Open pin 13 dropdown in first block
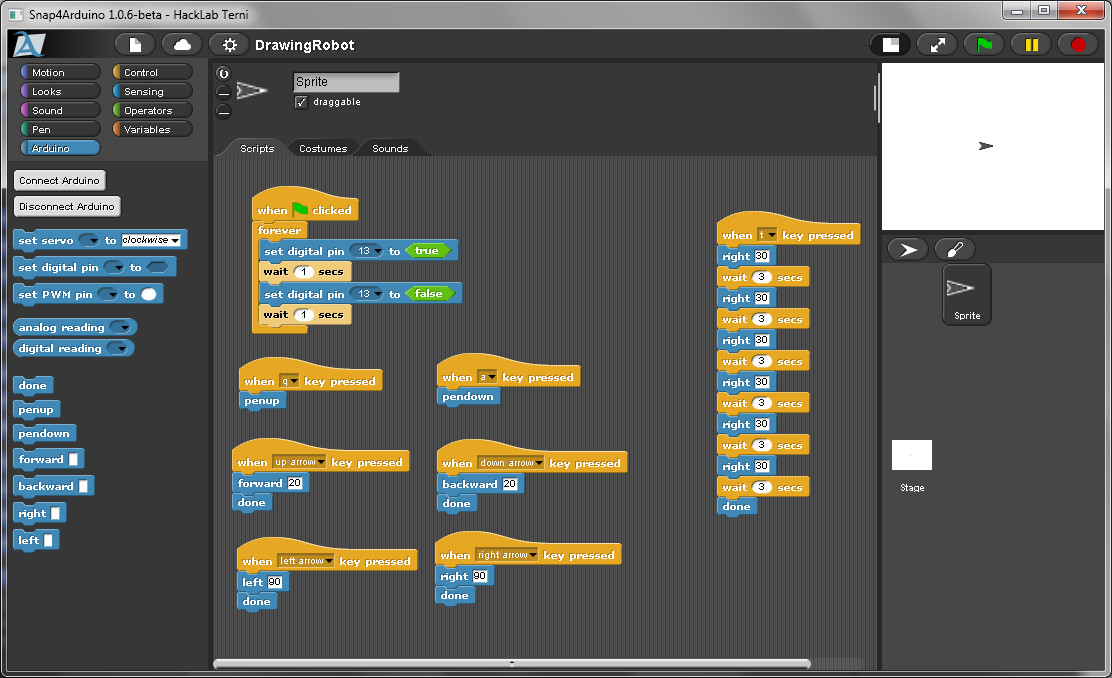 click(x=378, y=252)
